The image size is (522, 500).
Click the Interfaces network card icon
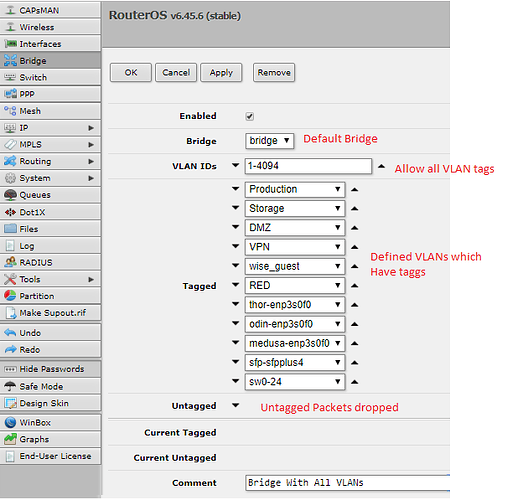tap(10, 44)
